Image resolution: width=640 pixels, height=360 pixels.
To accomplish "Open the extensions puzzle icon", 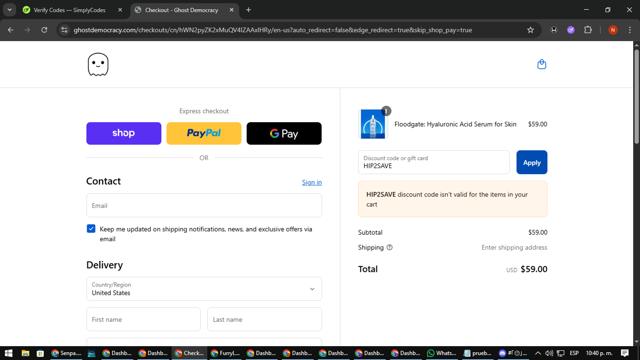I will tap(588, 30).
